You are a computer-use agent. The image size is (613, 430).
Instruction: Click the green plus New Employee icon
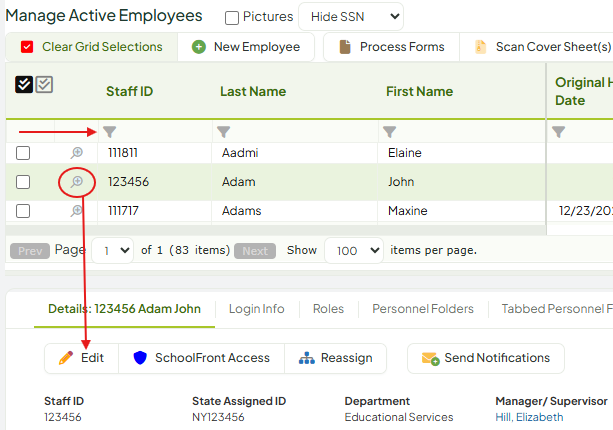point(199,47)
